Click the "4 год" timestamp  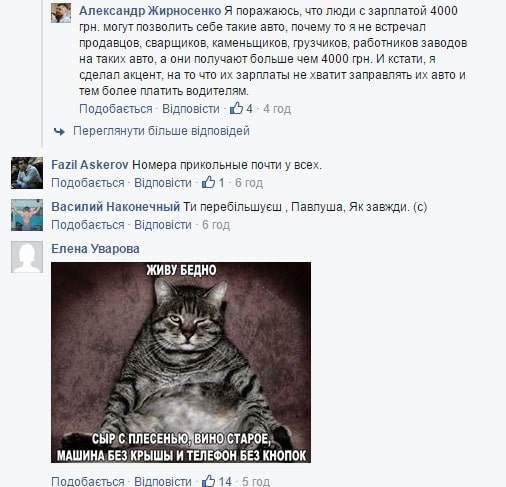tap(277, 109)
